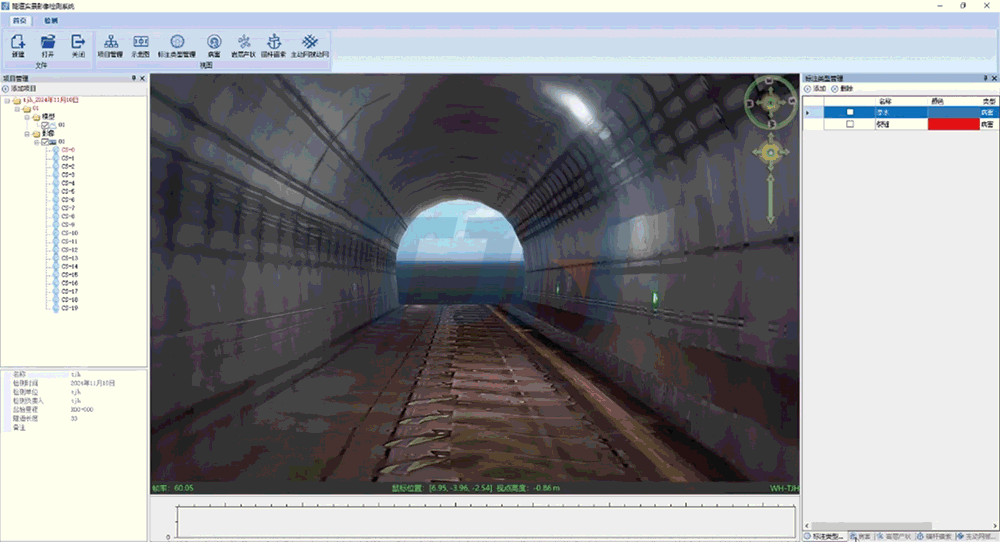
Task: Toggle the checkbox in the blue selected row
Action: coord(851,112)
